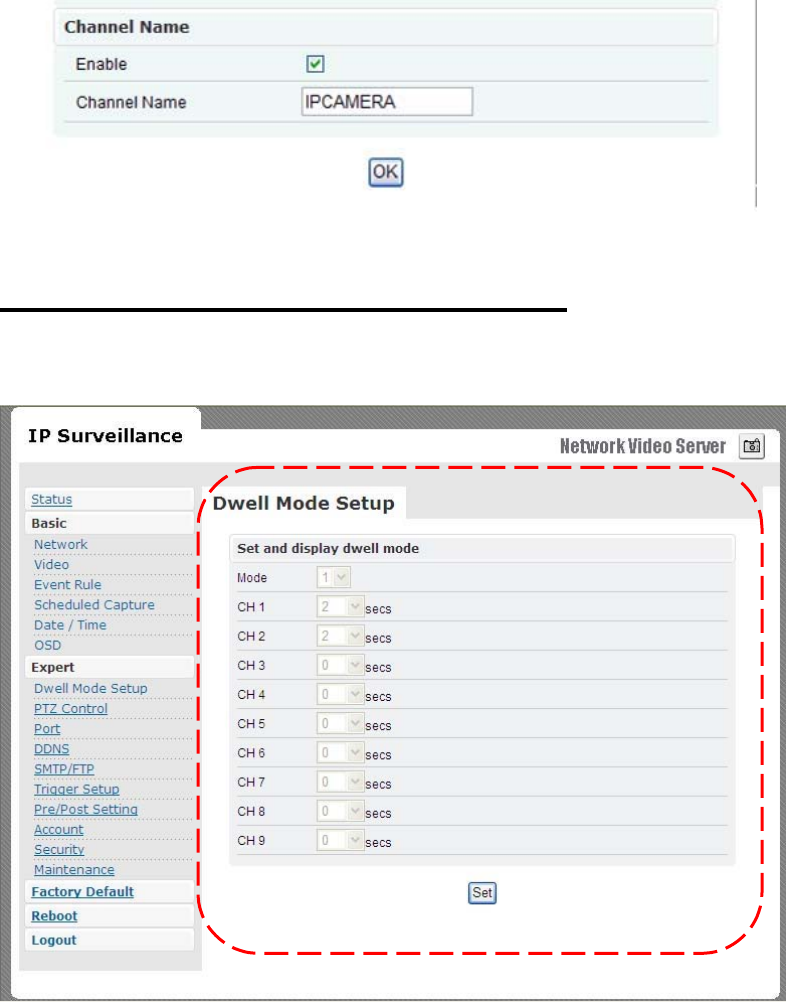Screen dimensions: 786x1002
Task: Open the DDNS settings link
Action: pos(52,749)
